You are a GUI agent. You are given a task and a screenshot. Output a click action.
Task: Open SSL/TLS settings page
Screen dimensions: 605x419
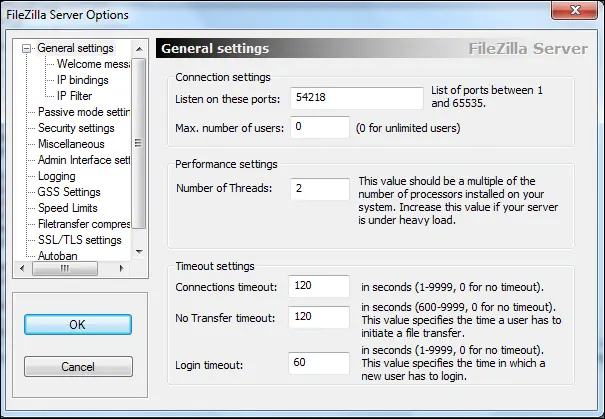pyautogui.click(x=79, y=240)
